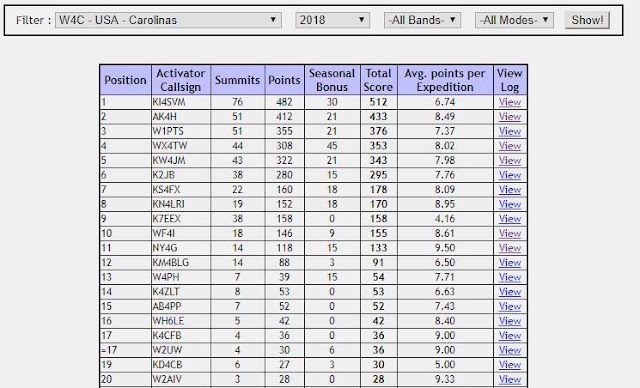Click average 9.50 in NY4G row

(x=445, y=248)
